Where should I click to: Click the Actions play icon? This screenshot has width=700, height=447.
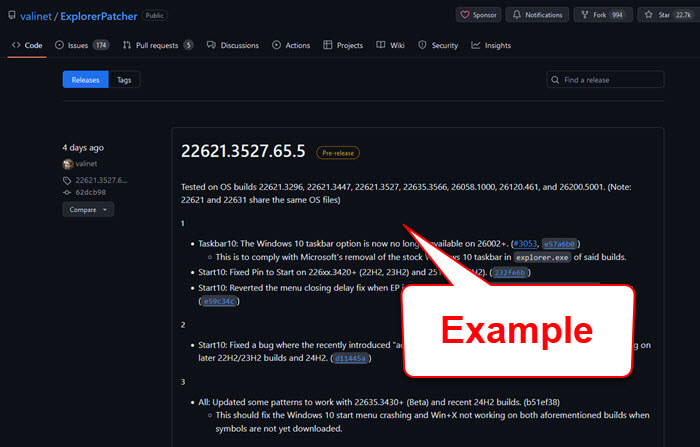(x=276, y=45)
